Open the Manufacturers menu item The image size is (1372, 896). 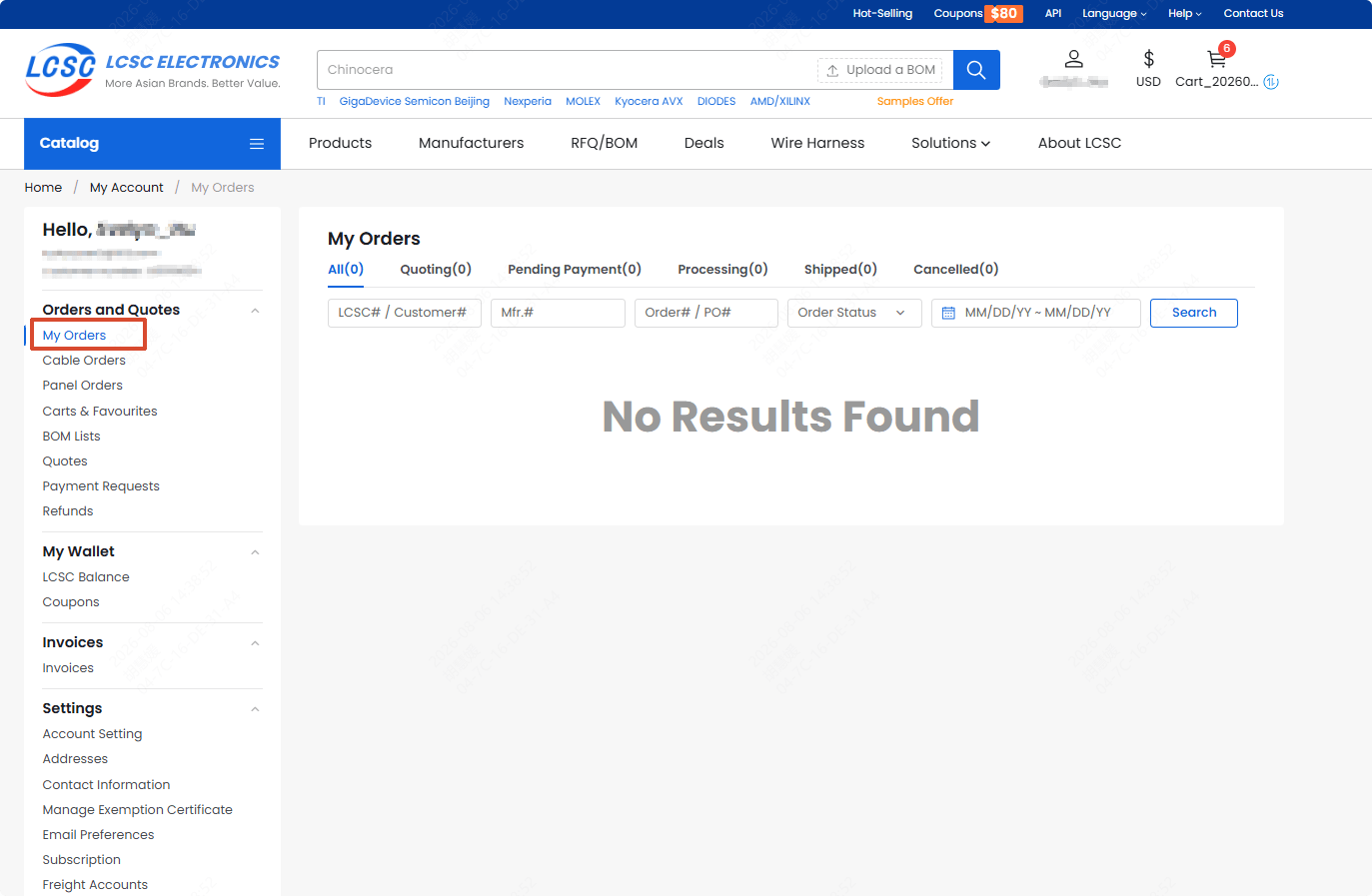[471, 143]
